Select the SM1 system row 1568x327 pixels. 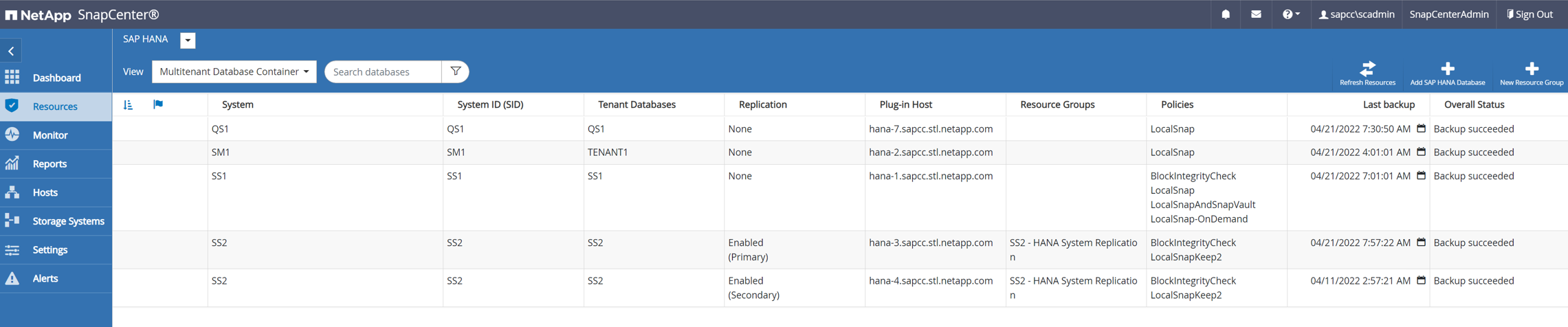pos(221,153)
